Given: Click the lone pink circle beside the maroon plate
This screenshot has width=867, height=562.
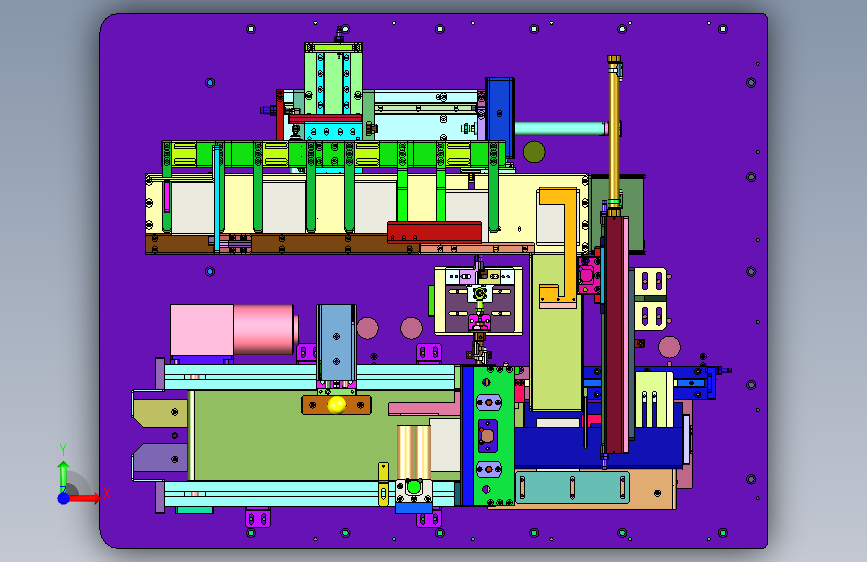Looking at the screenshot, I should click(x=669, y=347).
